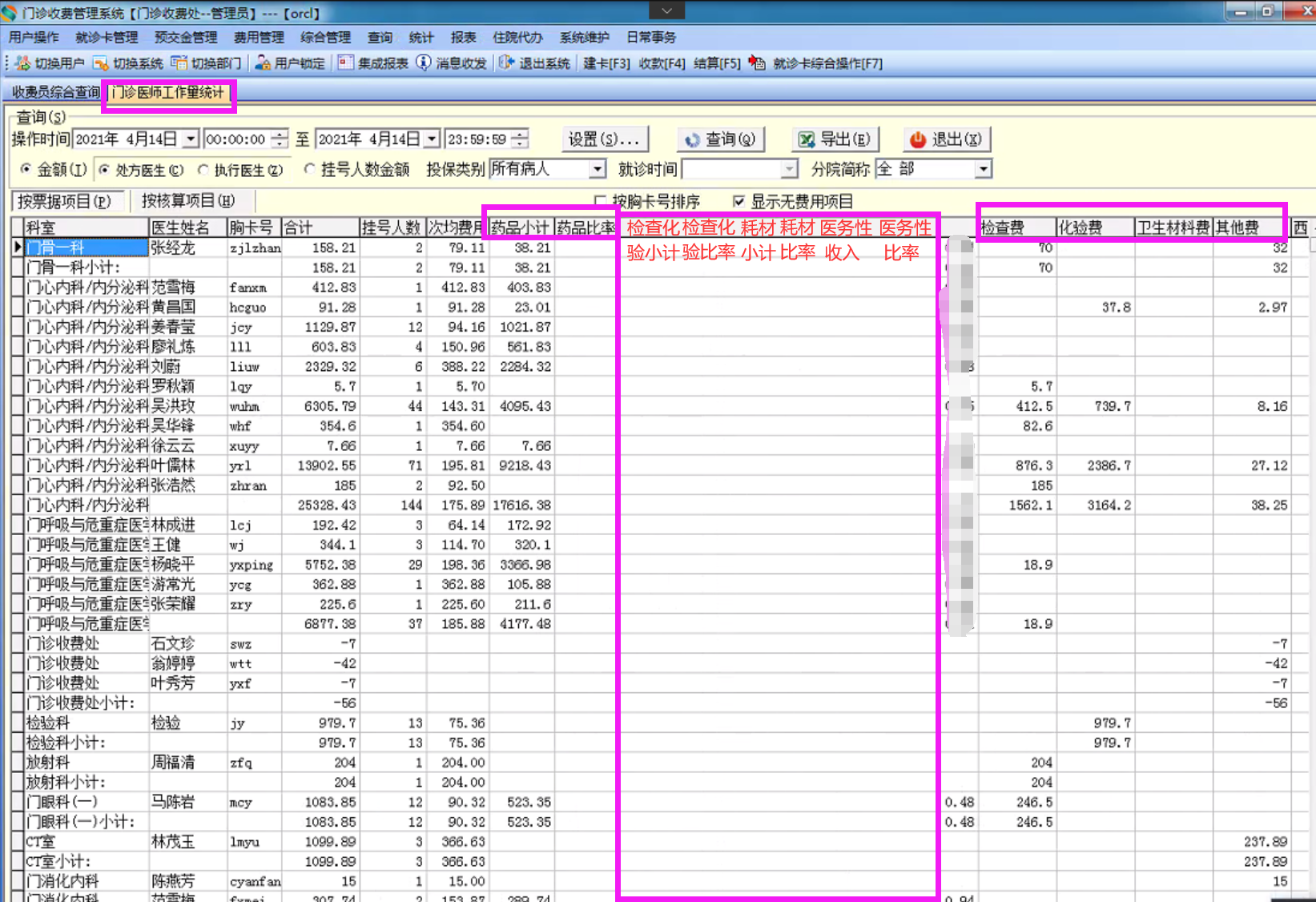The width and height of the screenshot is (1316, 902).
Task: Open the 综合管理 menu
Action: pyautogui.click(x=325, y=38)
